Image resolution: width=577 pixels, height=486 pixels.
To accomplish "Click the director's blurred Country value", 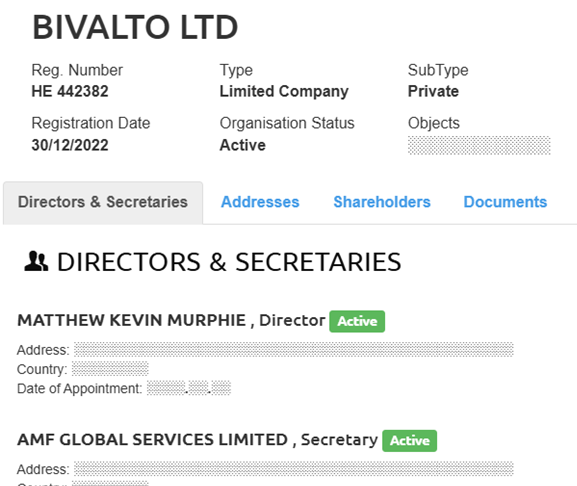I will [x=110, y=369].
